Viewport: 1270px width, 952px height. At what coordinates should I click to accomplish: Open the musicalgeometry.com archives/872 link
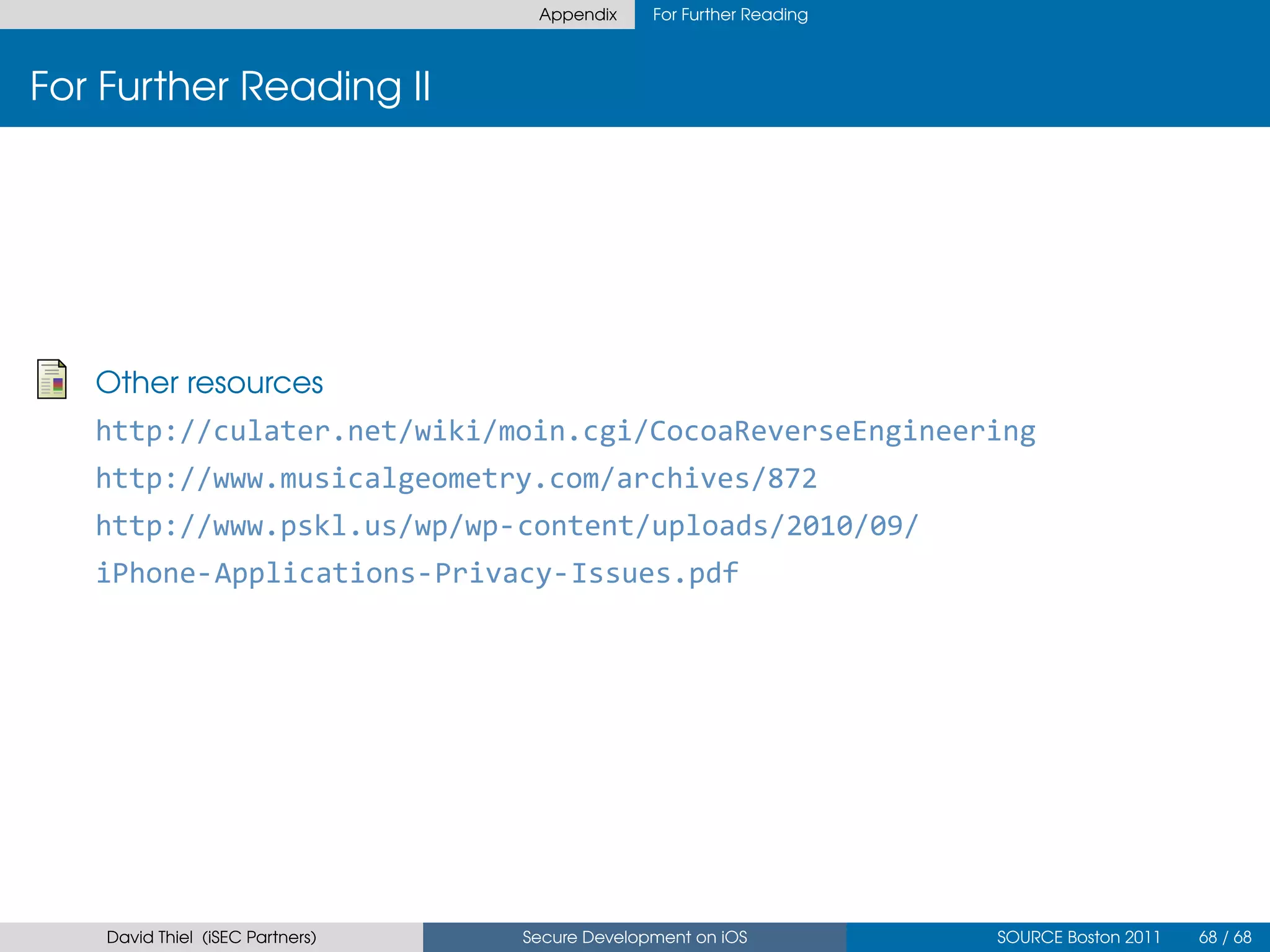tap(456, 478)
